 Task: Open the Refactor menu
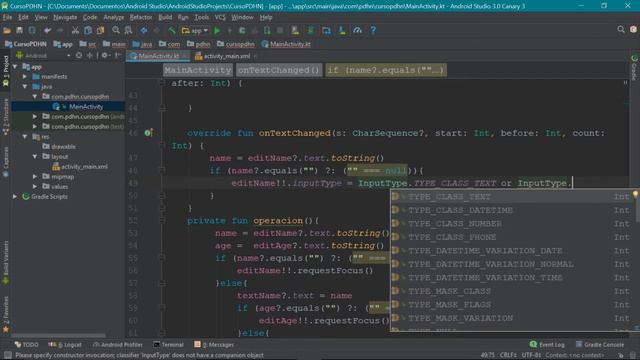point(140,18)
